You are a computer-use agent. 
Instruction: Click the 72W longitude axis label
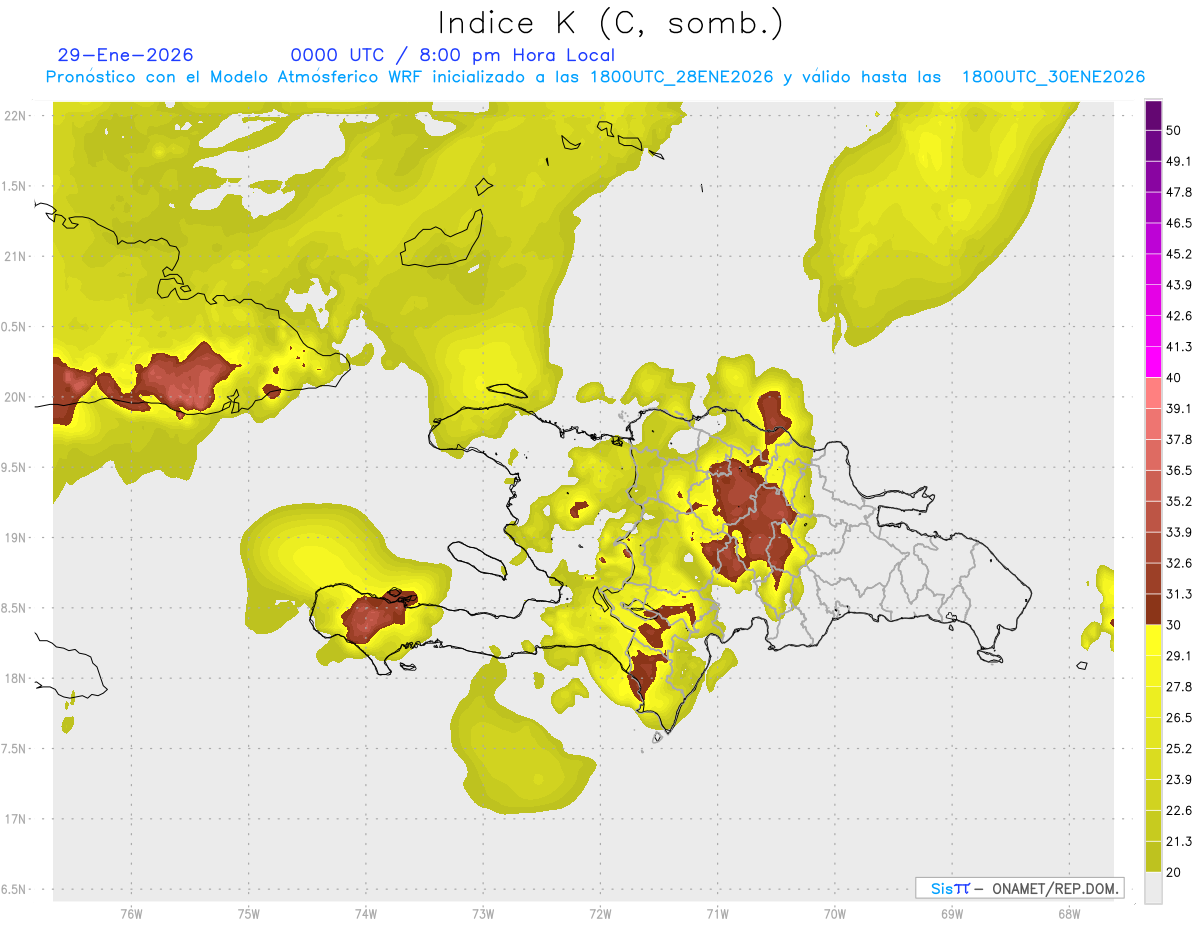click(x=600, y=914)
